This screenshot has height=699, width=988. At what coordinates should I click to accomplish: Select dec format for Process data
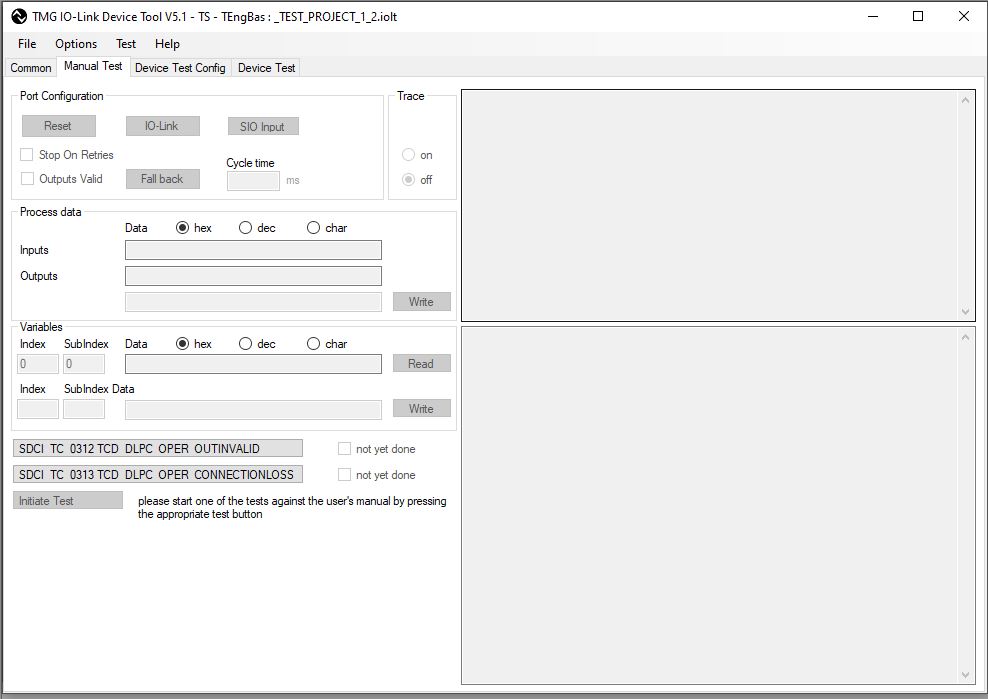(246, 228)
